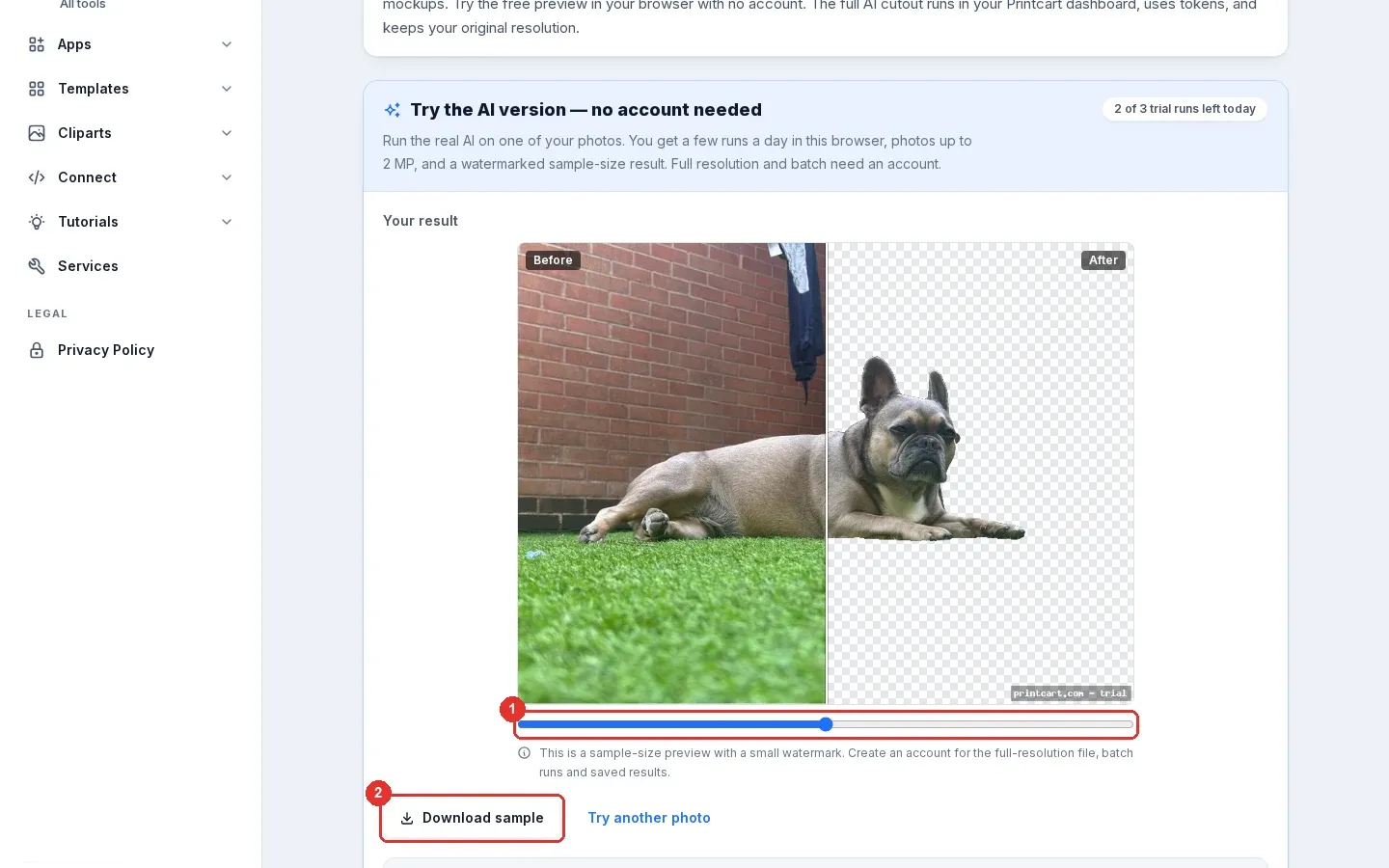Open the Privacy Policy link
The image size is (1389, 868).
pyautogui.click(x=131, y=350)
